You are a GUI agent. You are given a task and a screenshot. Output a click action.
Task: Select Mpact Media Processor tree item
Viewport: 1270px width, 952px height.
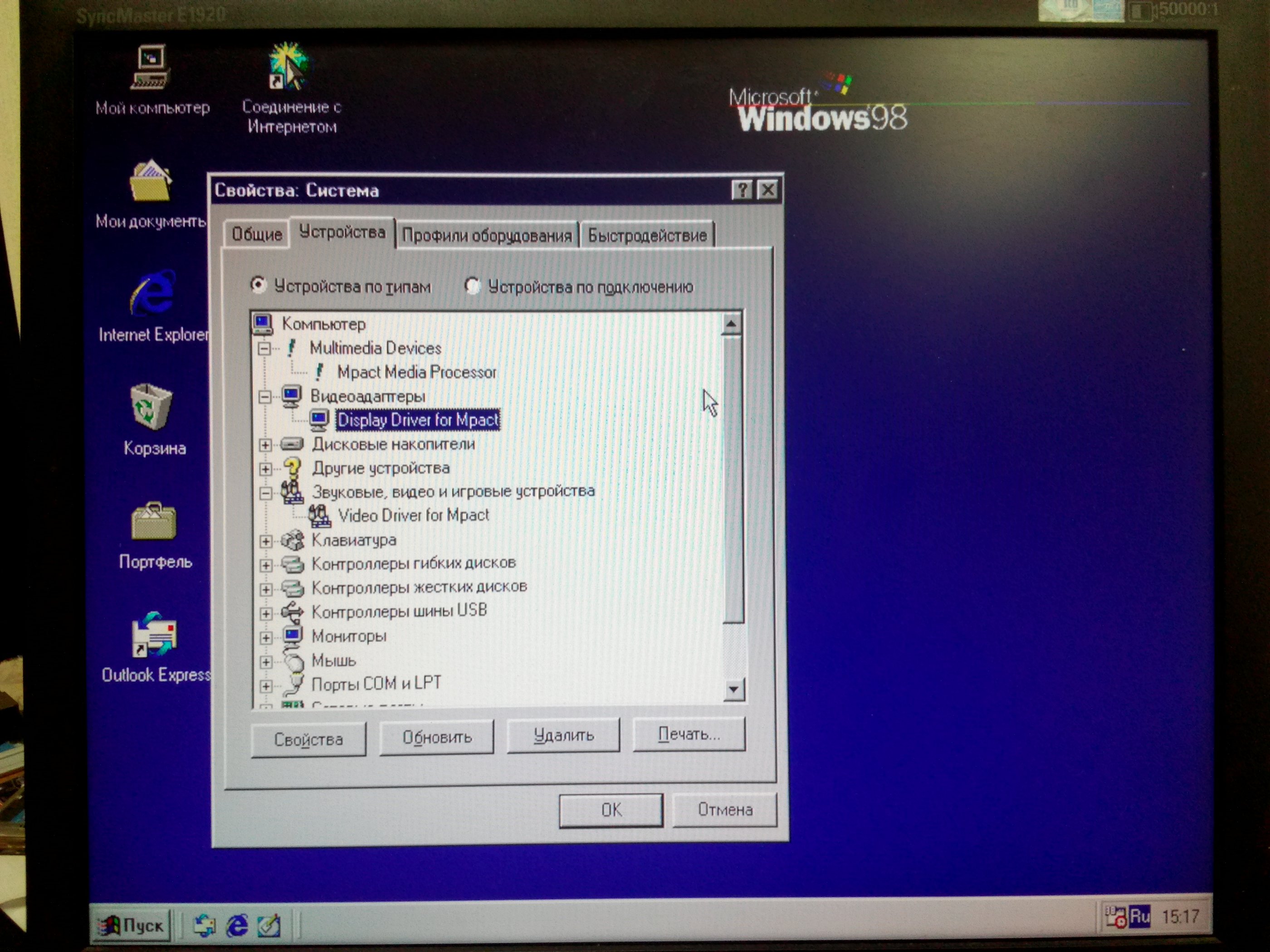click(416, 373)
